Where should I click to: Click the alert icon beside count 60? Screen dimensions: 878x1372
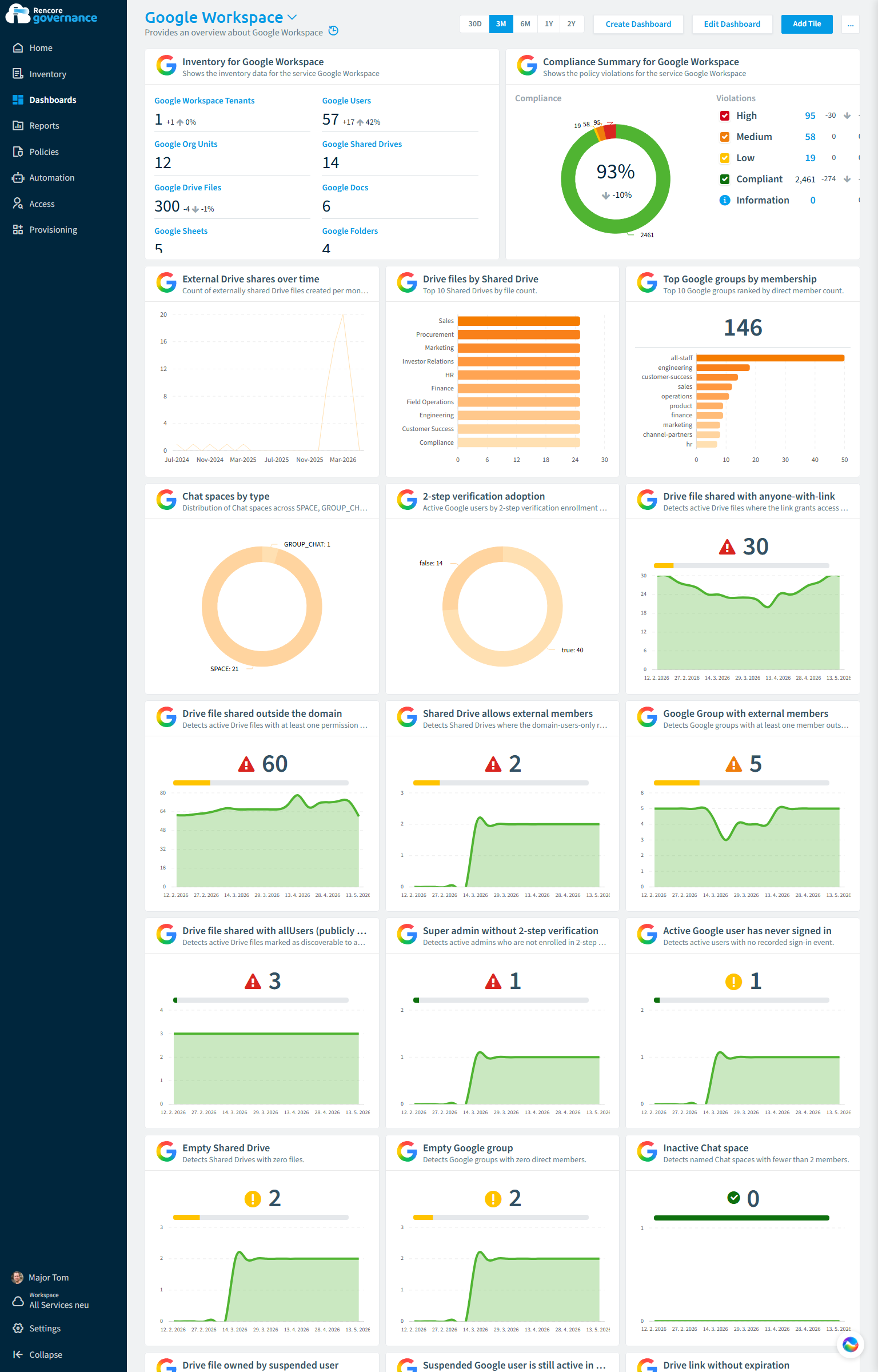[246, 764]
